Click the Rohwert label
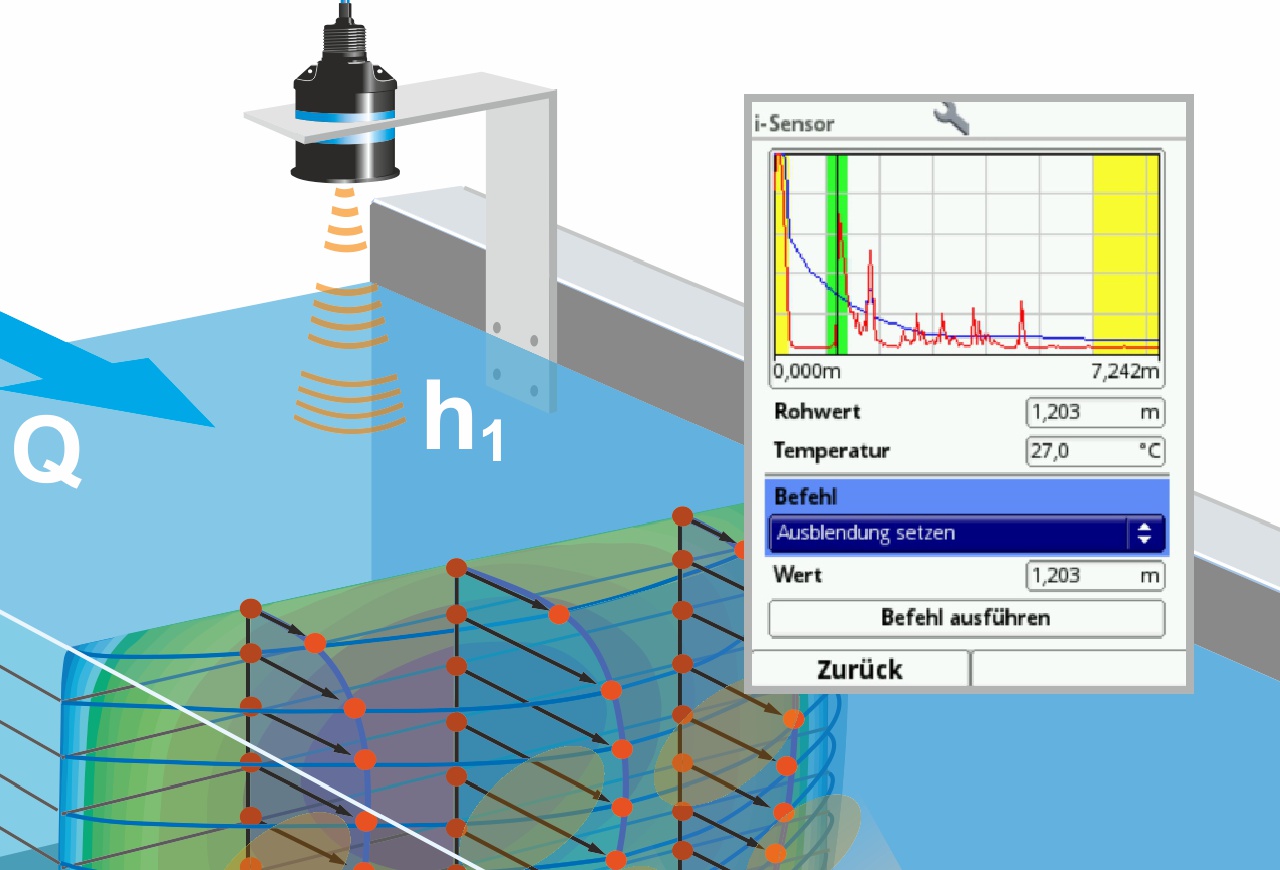The height and width of the screenshot is (870, 1280). click(817, 411)
